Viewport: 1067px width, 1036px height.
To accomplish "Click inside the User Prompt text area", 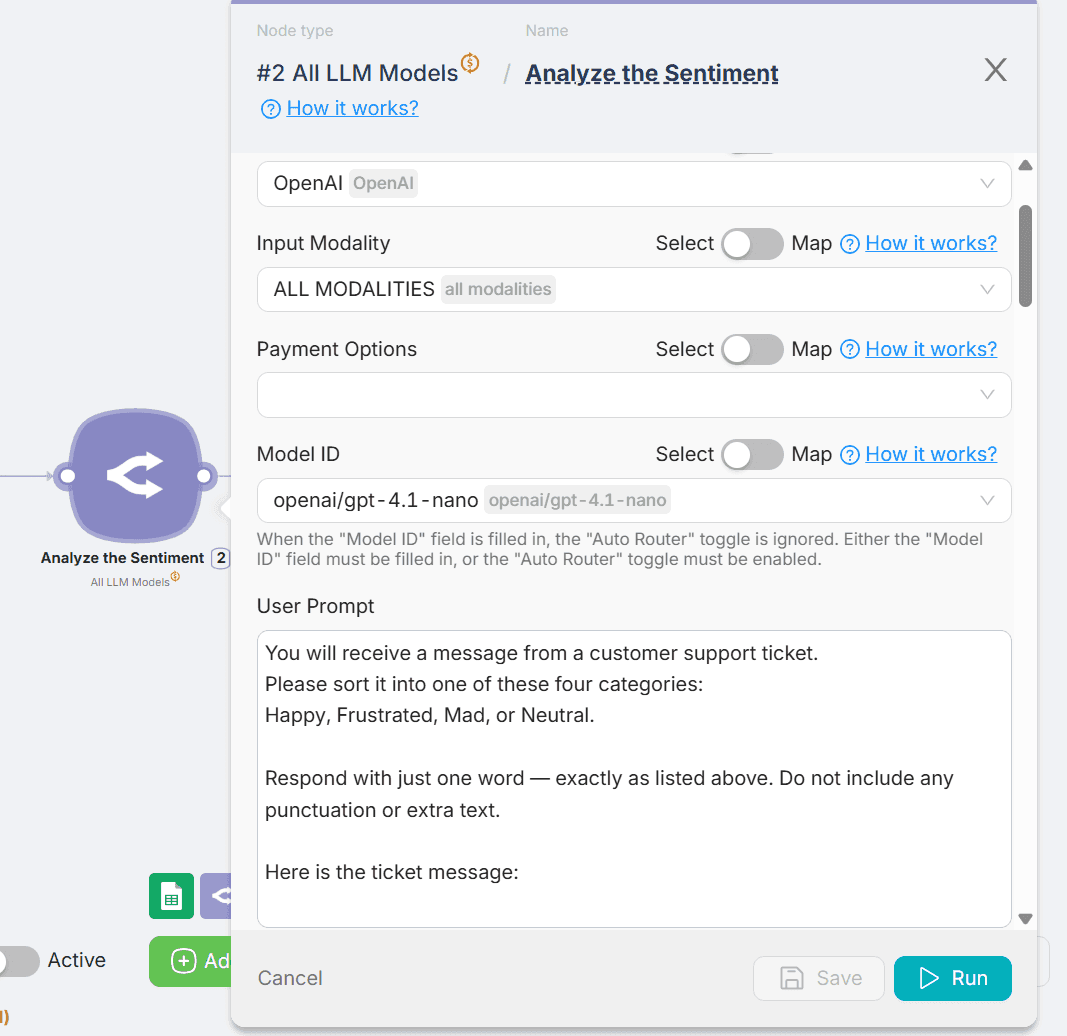I will (x=633, y=780).
